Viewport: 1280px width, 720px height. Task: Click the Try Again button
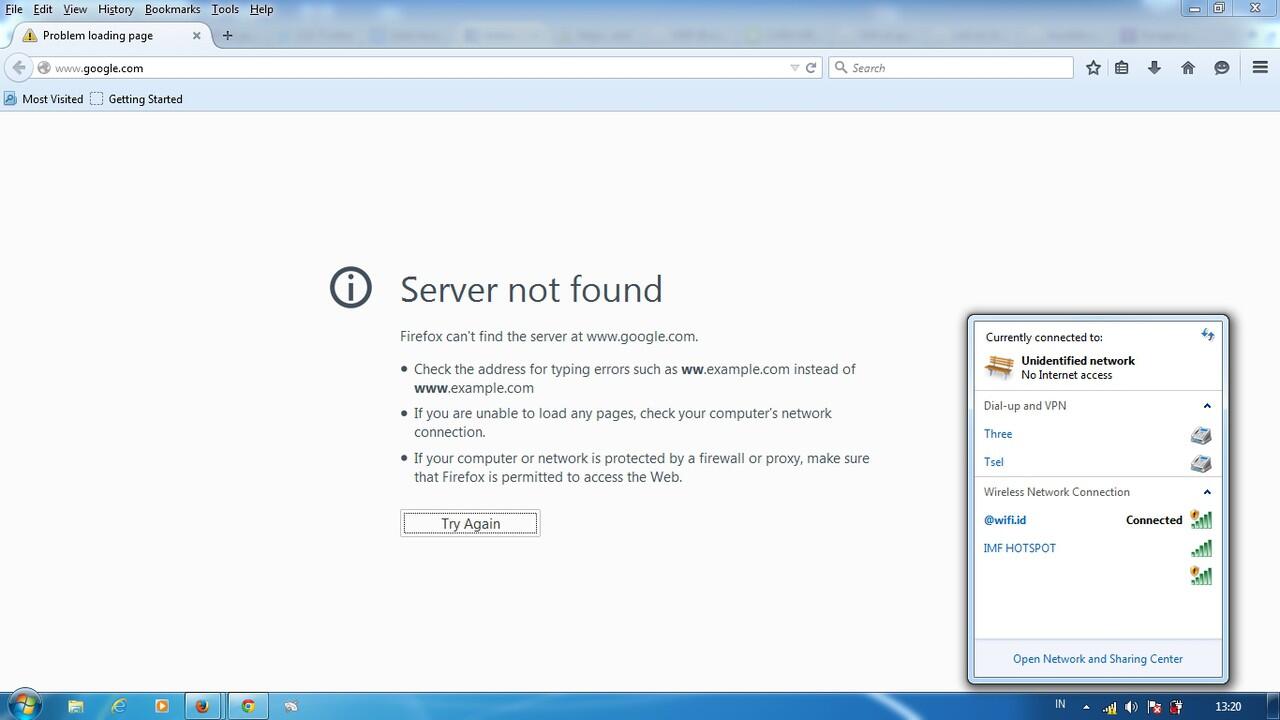470,523
